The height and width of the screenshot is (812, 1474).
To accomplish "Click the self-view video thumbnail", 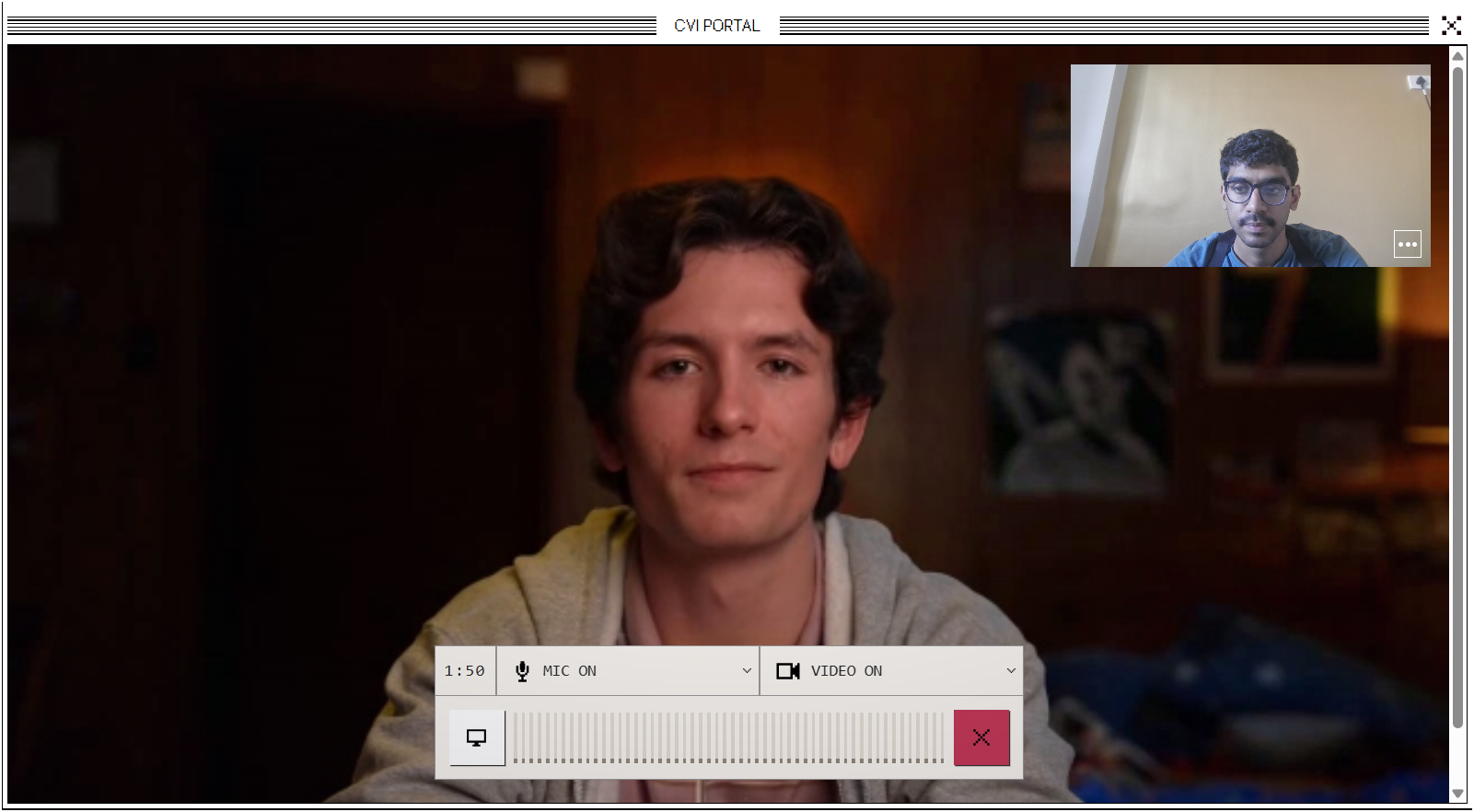I will tap(1250, 166).
